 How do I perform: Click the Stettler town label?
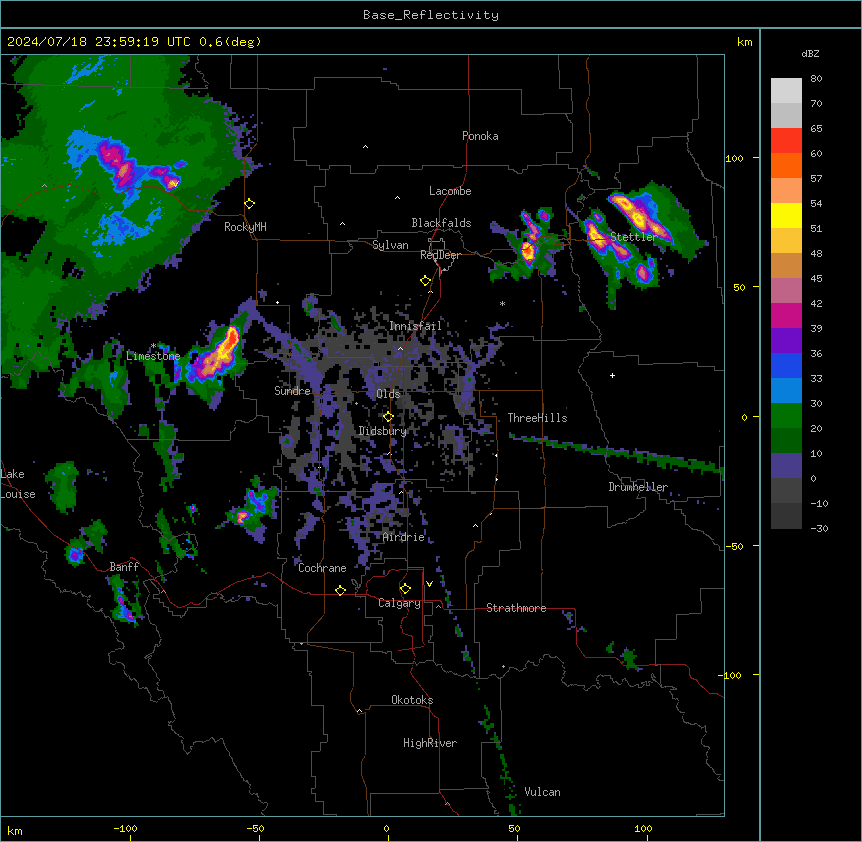pos(633,237)
